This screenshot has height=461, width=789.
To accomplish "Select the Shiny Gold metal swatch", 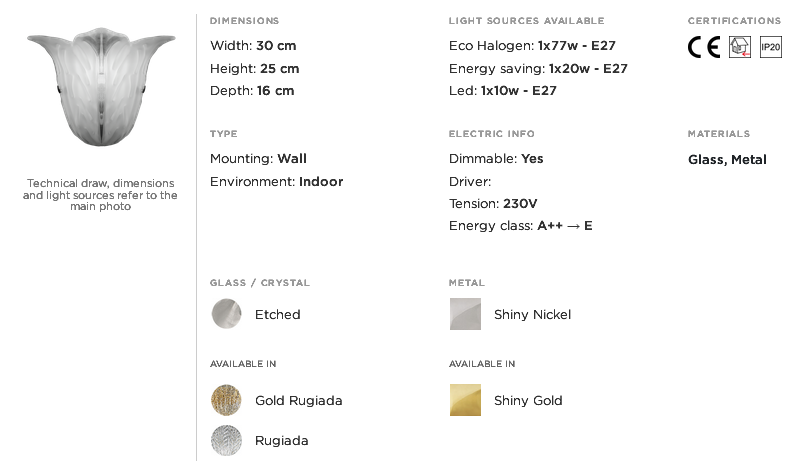I will pyautogui.click(x=465, y=400).
